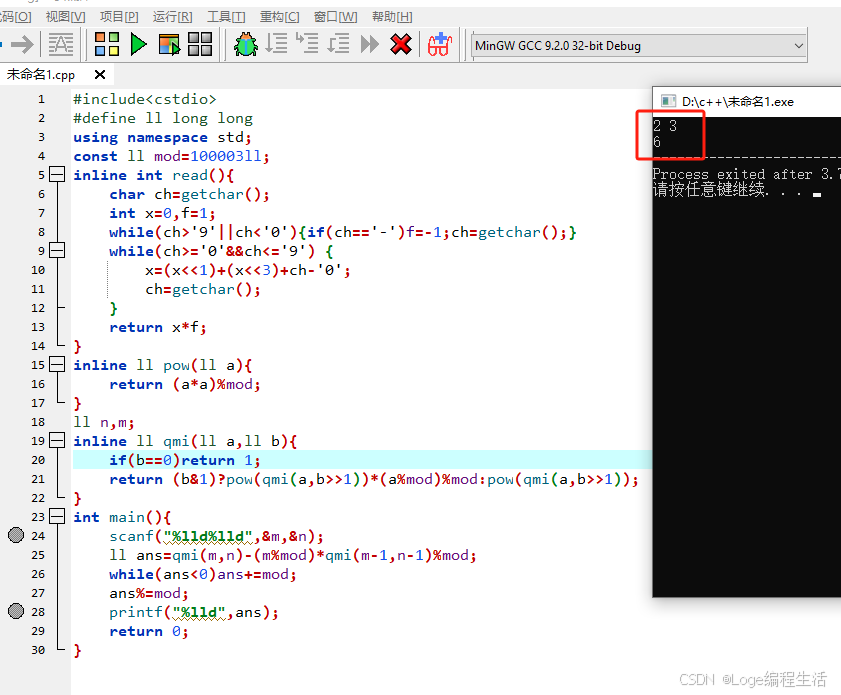Click 'int x=0,f=1;' on line 7
Image resolution: width=841 pixels, height=695 pixels.
(x=163, y=213)
